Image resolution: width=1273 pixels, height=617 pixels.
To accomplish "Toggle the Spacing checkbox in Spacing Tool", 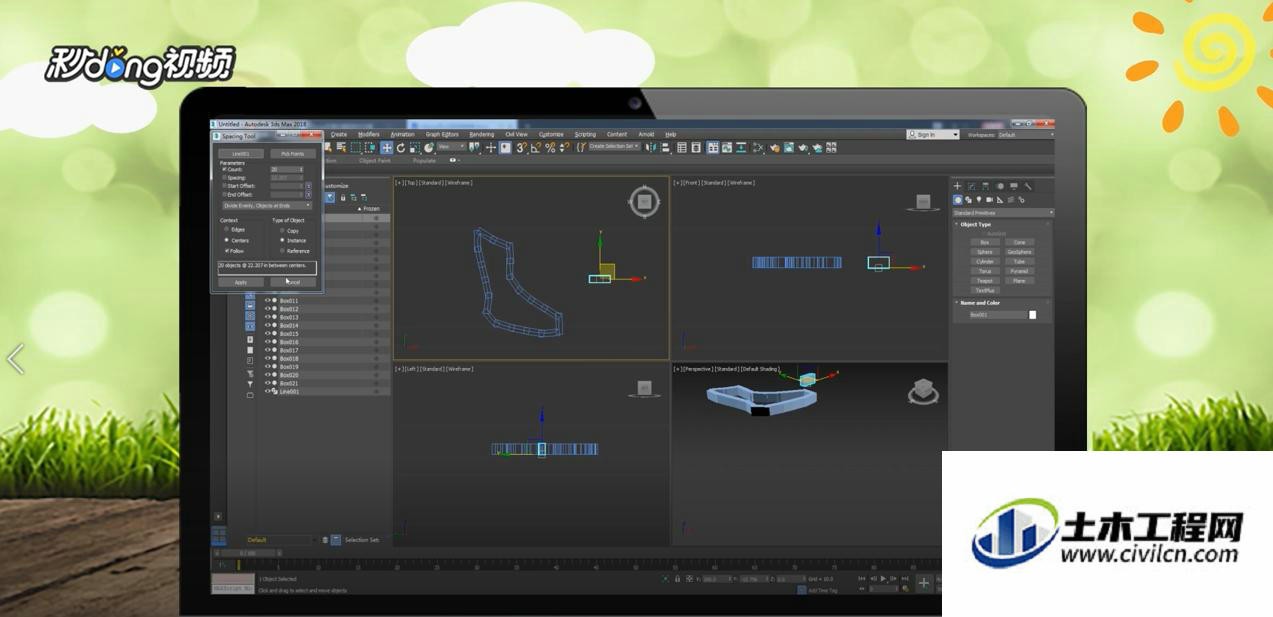I will tap(224, 178).
